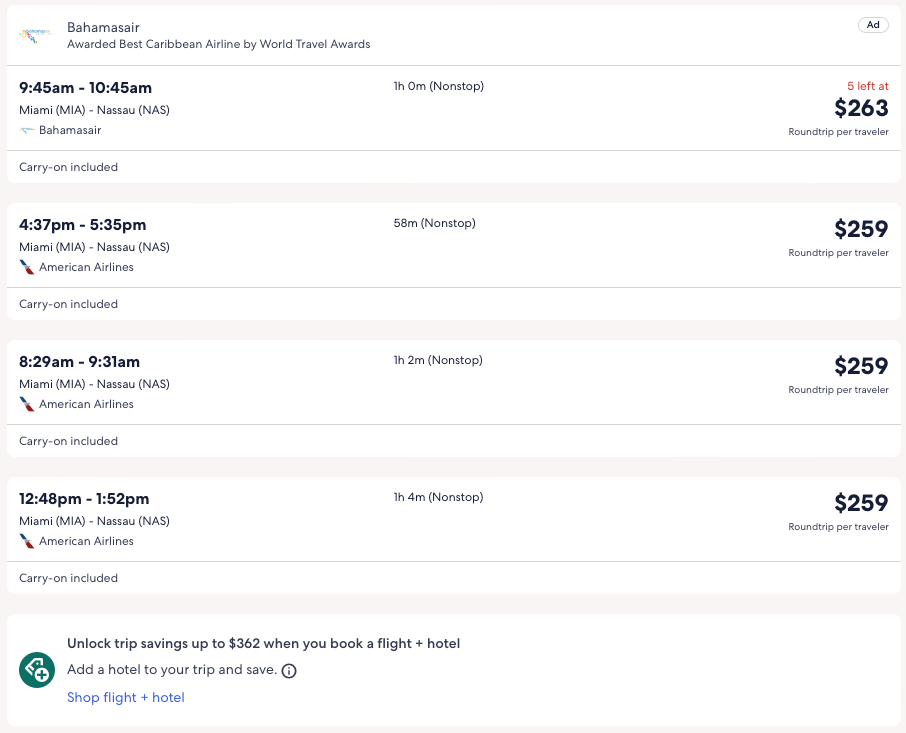Click the Ad badge label
906x733 pixels.
click(873, 25)
